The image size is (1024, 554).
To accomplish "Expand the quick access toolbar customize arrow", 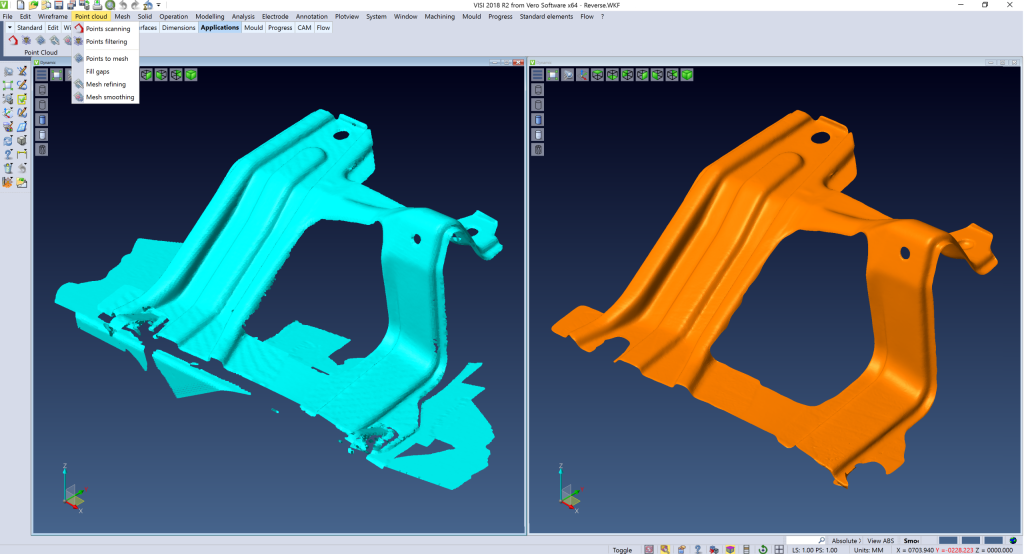I will (x=158, y=5).
